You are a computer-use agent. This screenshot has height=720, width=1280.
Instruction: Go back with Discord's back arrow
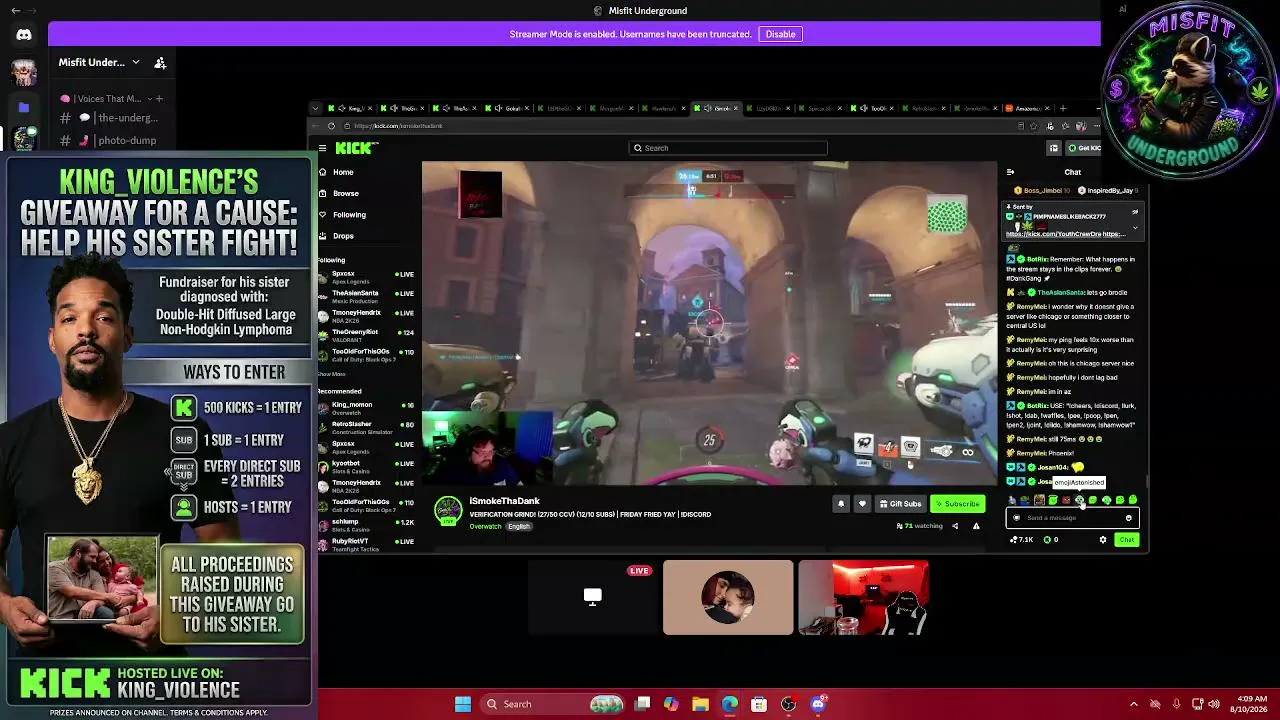click(x=16, y=10)
